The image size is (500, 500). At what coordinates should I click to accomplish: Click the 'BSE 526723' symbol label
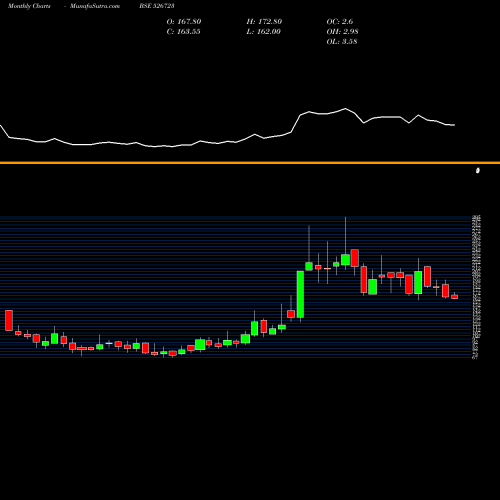(x=157, y=6)
